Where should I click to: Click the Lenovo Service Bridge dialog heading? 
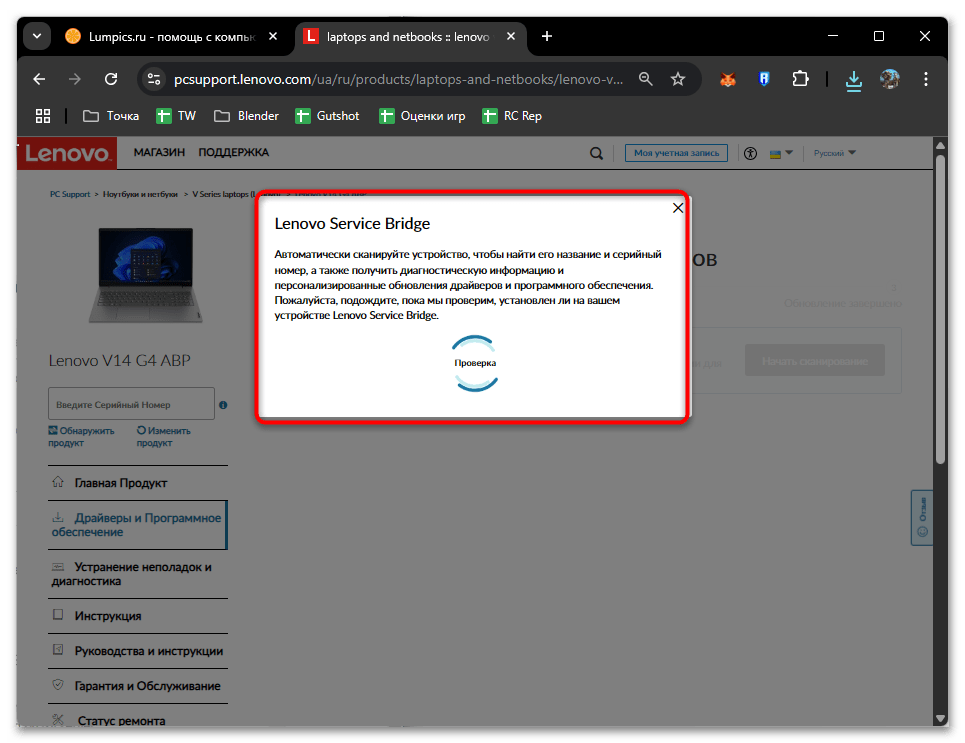352,223
